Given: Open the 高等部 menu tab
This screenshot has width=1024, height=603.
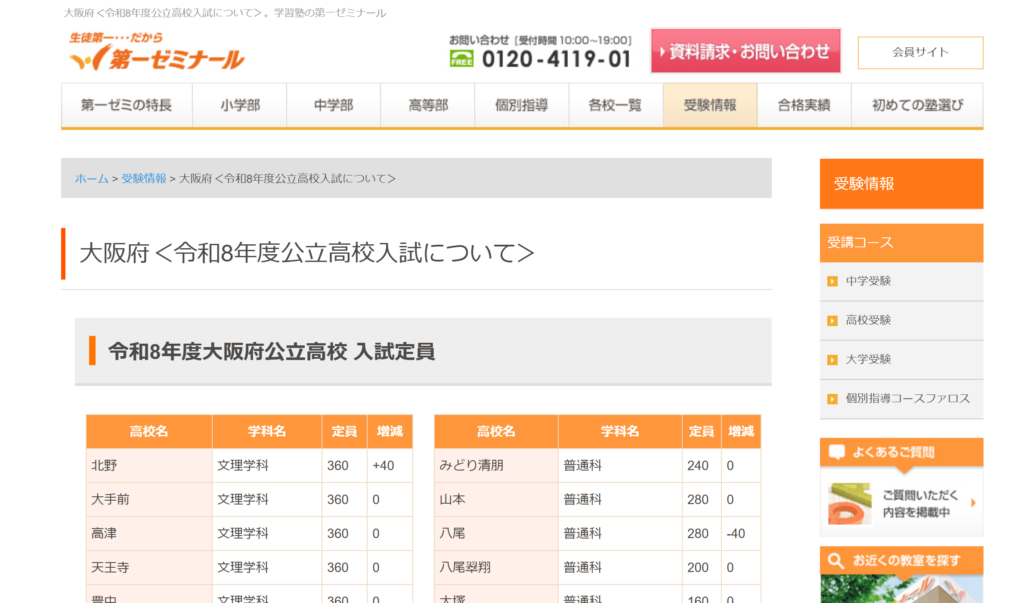Looking at the screenshot, I should (x=428, y=105).
